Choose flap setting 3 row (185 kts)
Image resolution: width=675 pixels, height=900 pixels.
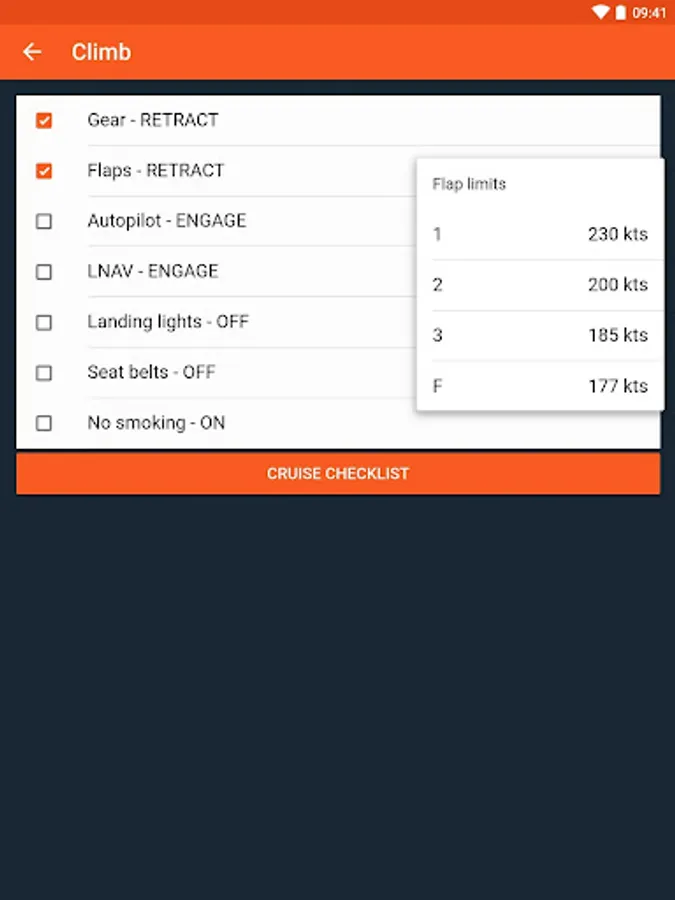point(540,335)
